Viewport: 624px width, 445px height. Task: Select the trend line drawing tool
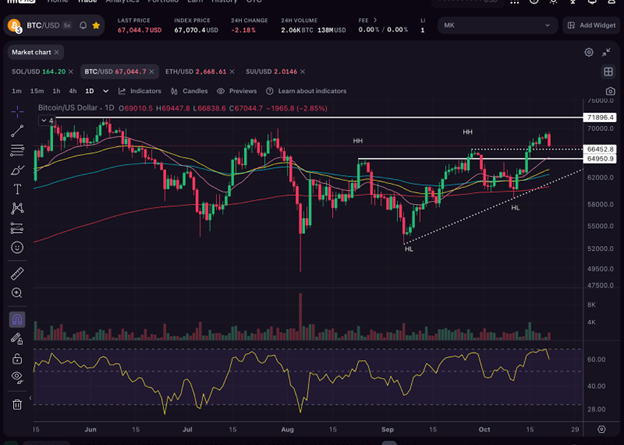(17, 131)
